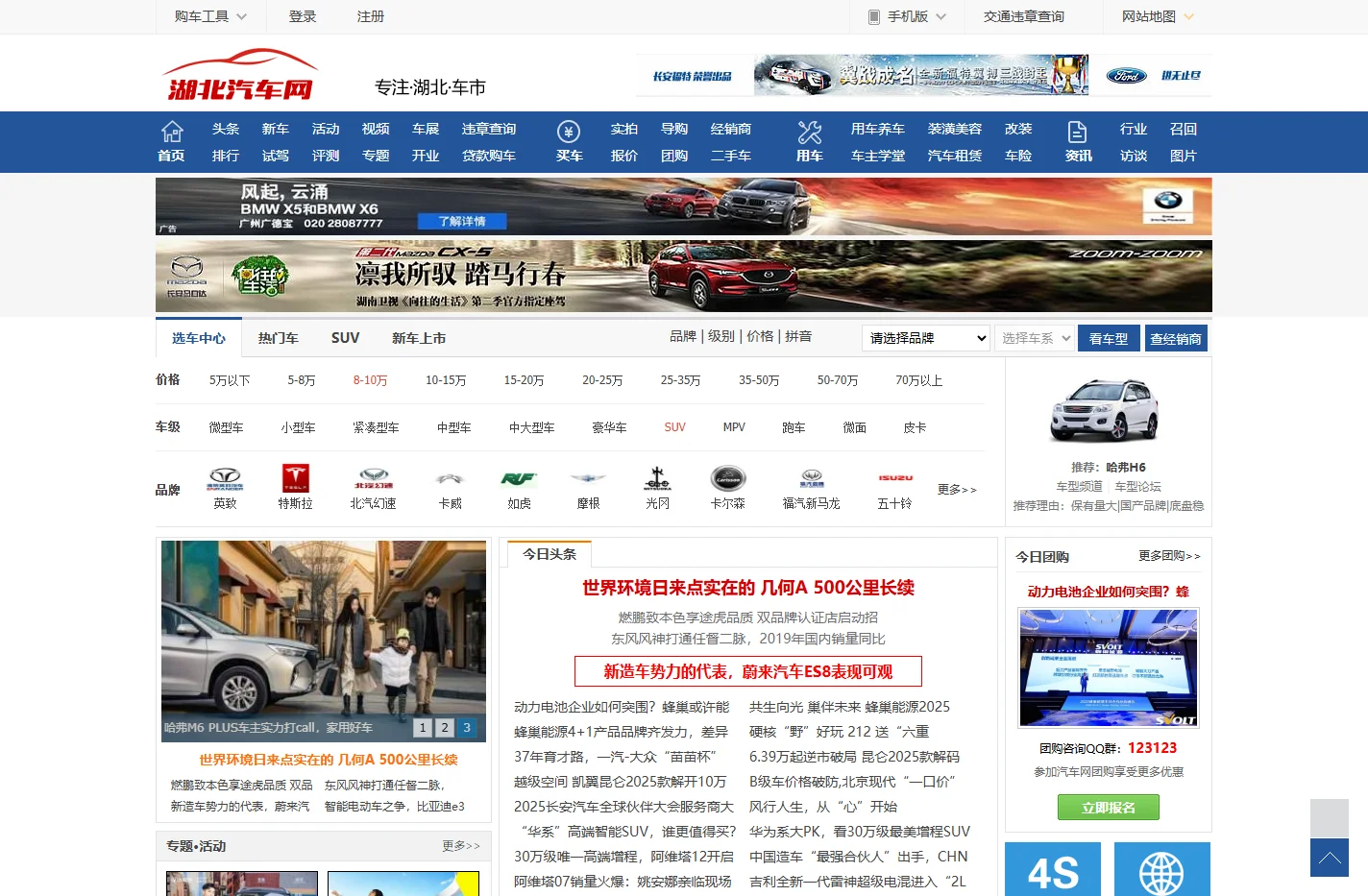Screen dimensions: 1368x896
Task: Click 专题•活动 更多>> link
Action: [x=461, y=846]
